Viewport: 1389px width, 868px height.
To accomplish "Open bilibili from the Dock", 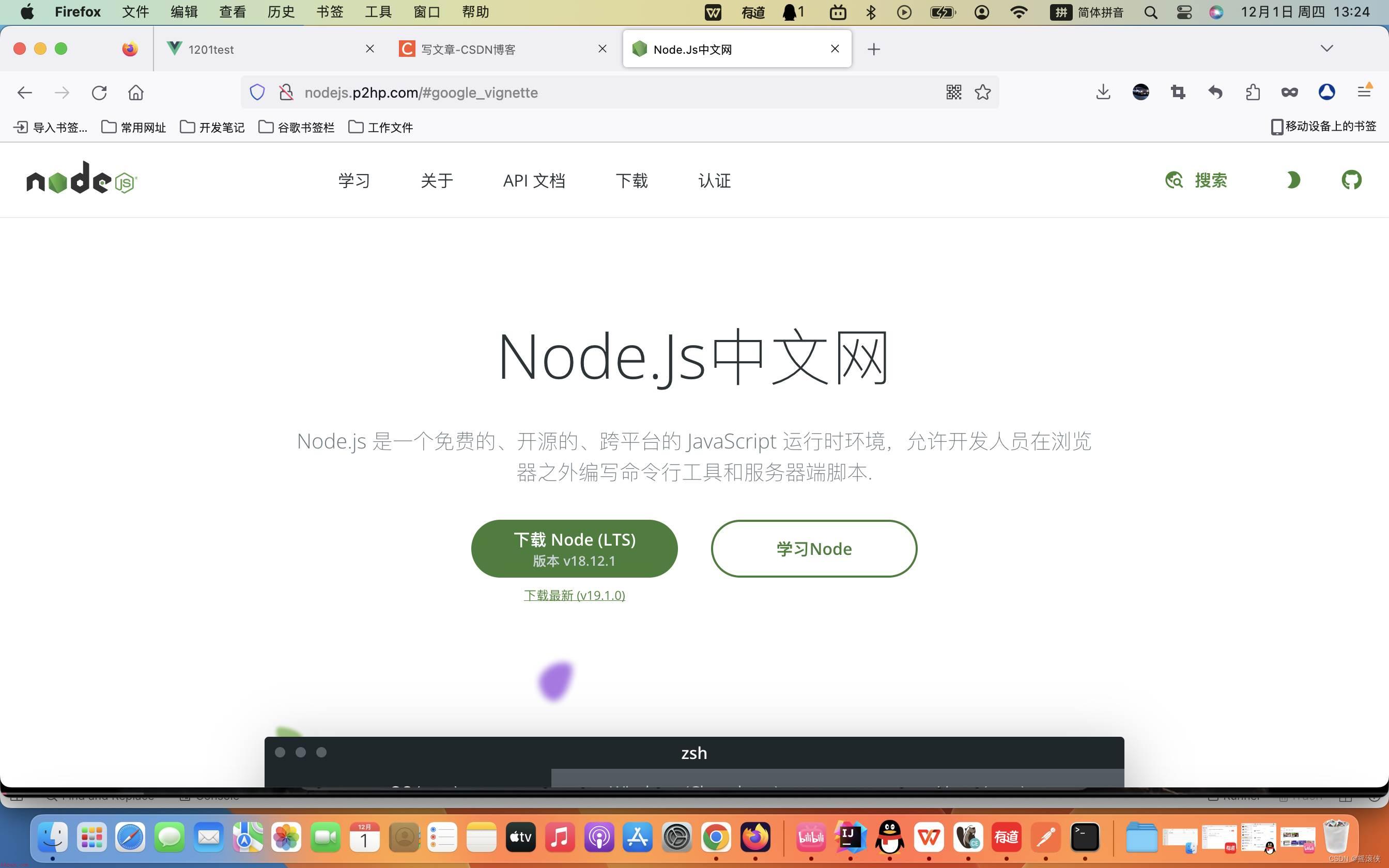I will click(x=811, y=838).
